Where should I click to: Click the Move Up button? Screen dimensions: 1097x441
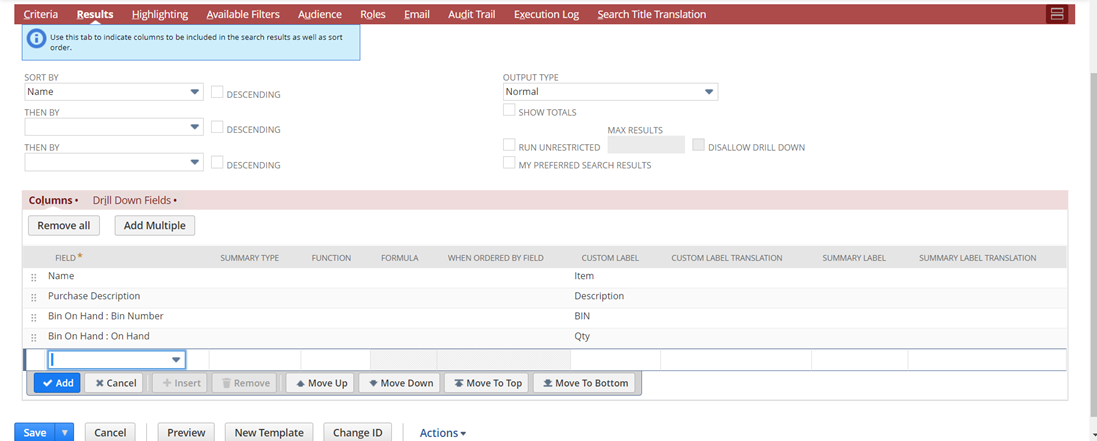pos(321,383)
